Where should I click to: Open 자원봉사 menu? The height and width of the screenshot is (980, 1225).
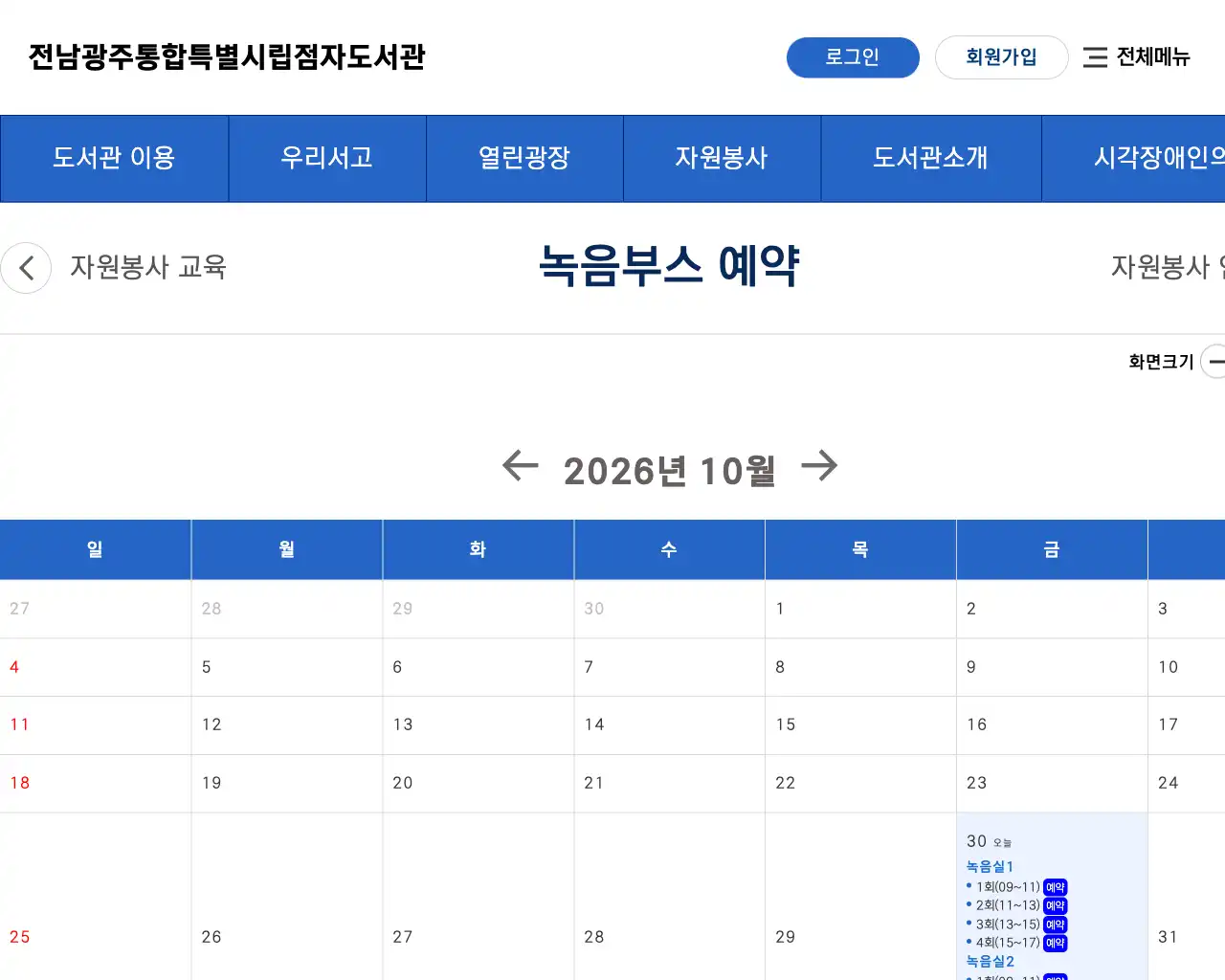click(x=722, y=158)
